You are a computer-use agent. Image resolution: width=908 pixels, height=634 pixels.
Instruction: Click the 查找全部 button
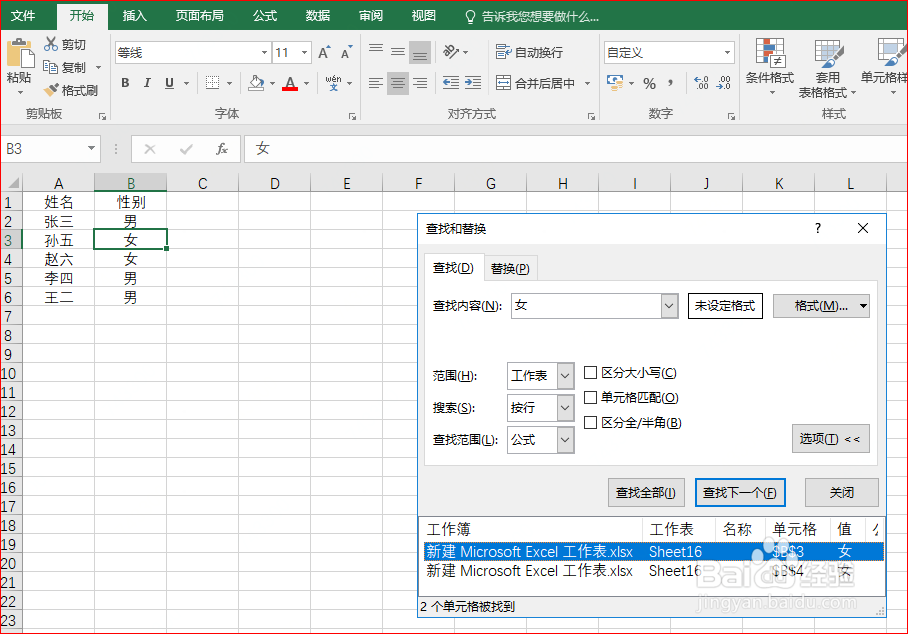(645, 492)
